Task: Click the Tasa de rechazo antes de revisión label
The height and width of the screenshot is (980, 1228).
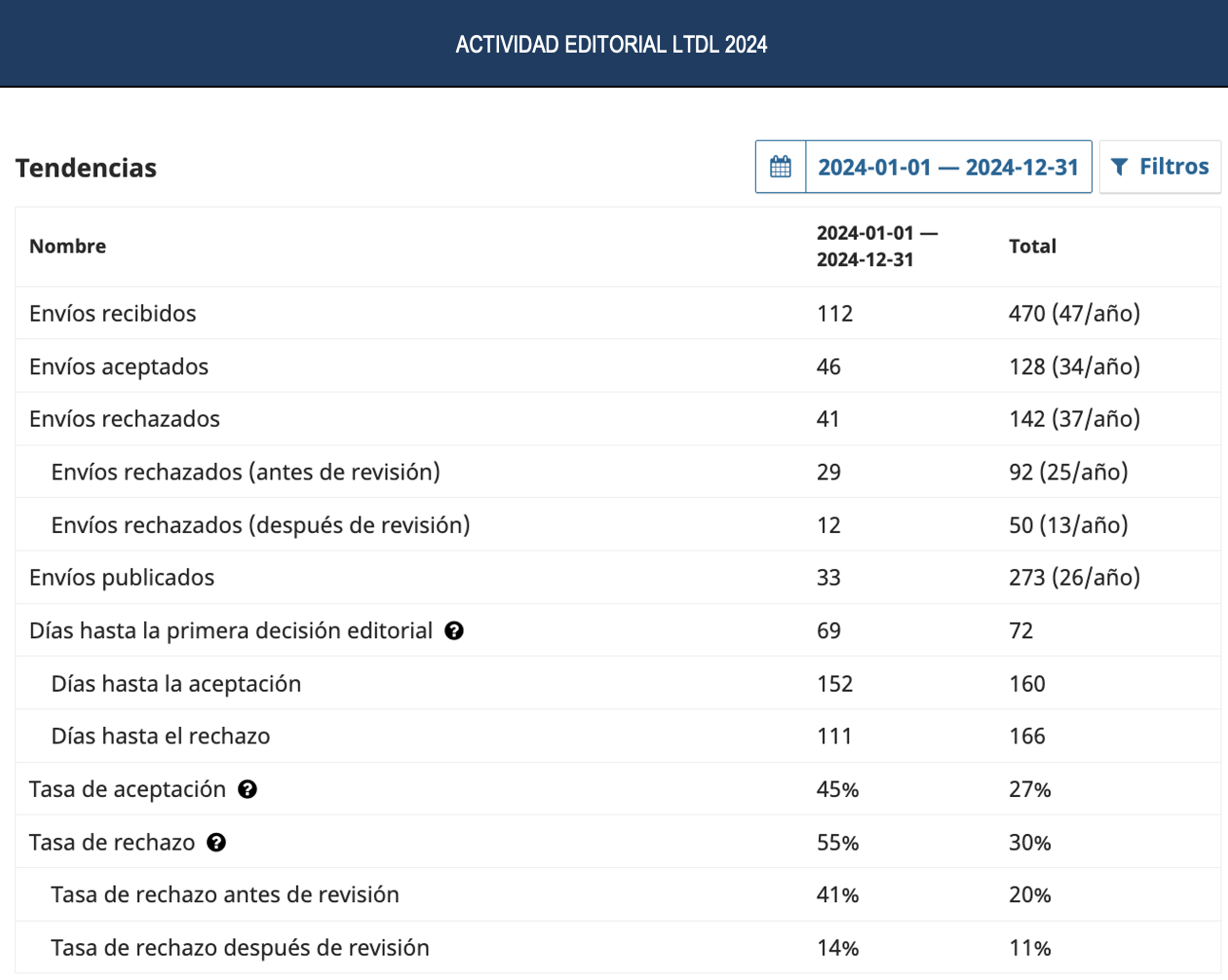Action: point(225,894)
